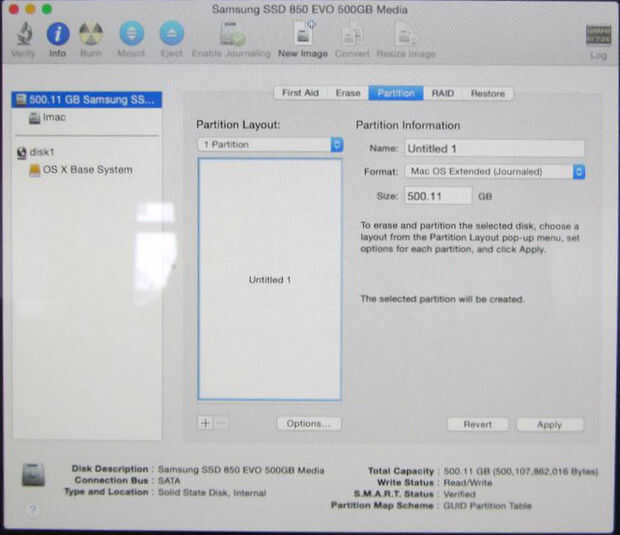
Task: Click the Eject toolbar icon
Action: [x=172, y=33]
